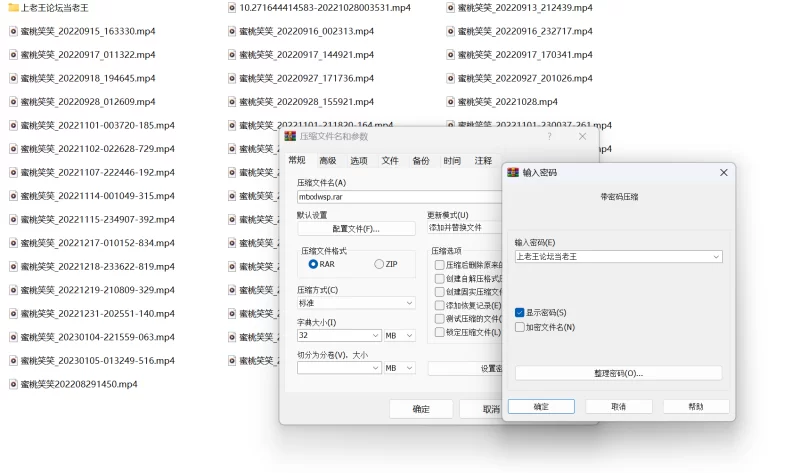Click the file icon of 蜜桃笑笑_20220928_012609.mp4
Image resolution: width=800 pixels, height=473 pixels.
click(13, 102)
